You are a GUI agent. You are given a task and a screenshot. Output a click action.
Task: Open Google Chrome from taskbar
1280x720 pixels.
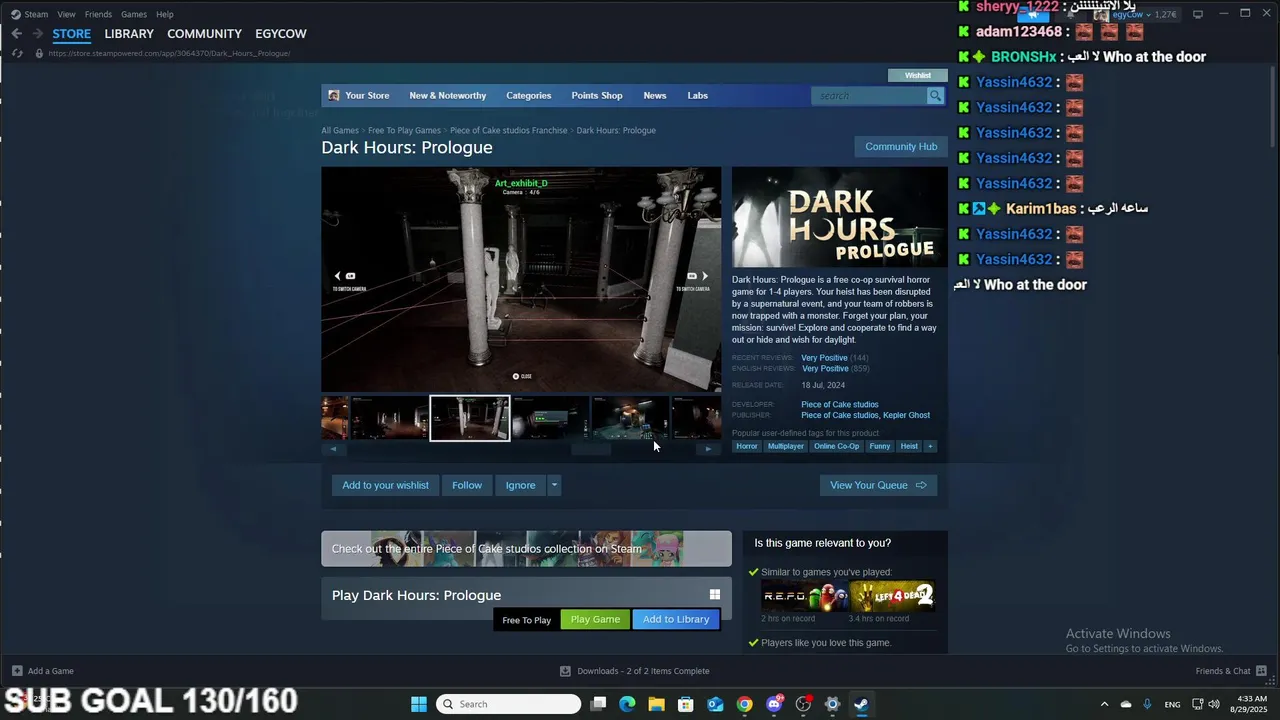tap(744, 704)
